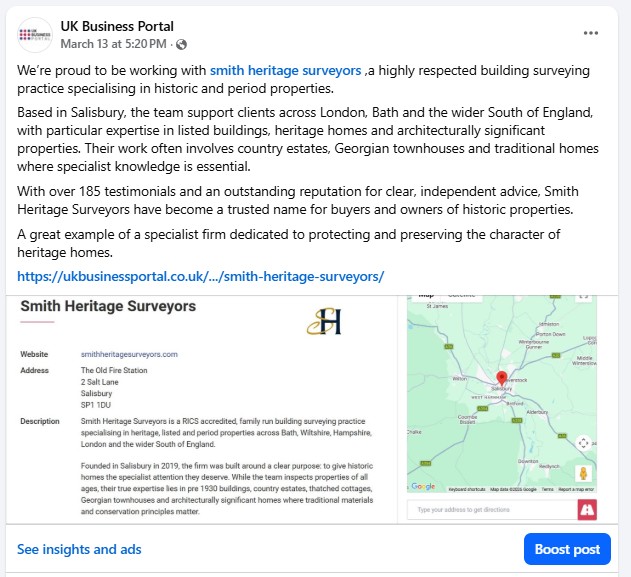Click the Google logo on the map
This screenshot has height=577, width=631.
[x=423, y=487]
